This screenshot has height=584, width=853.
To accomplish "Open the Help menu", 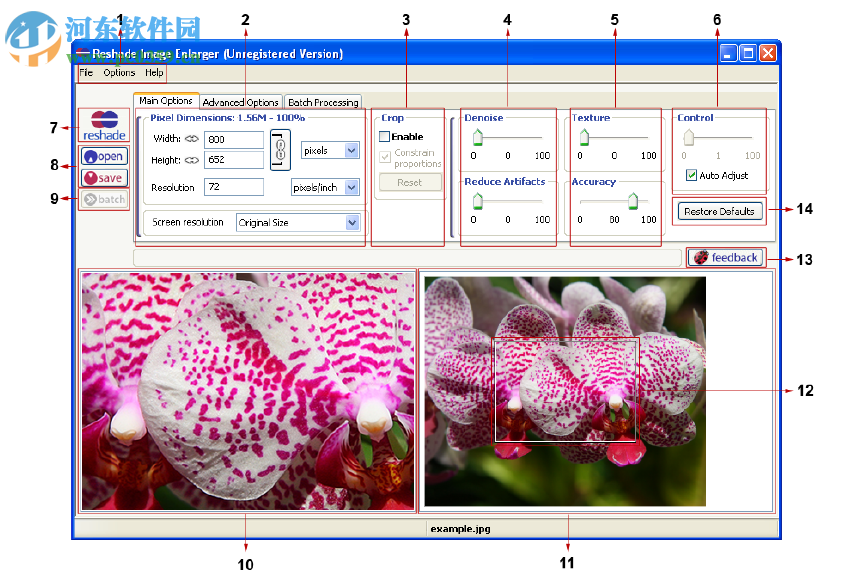I will pyautogui.click(x=154, y=72).
